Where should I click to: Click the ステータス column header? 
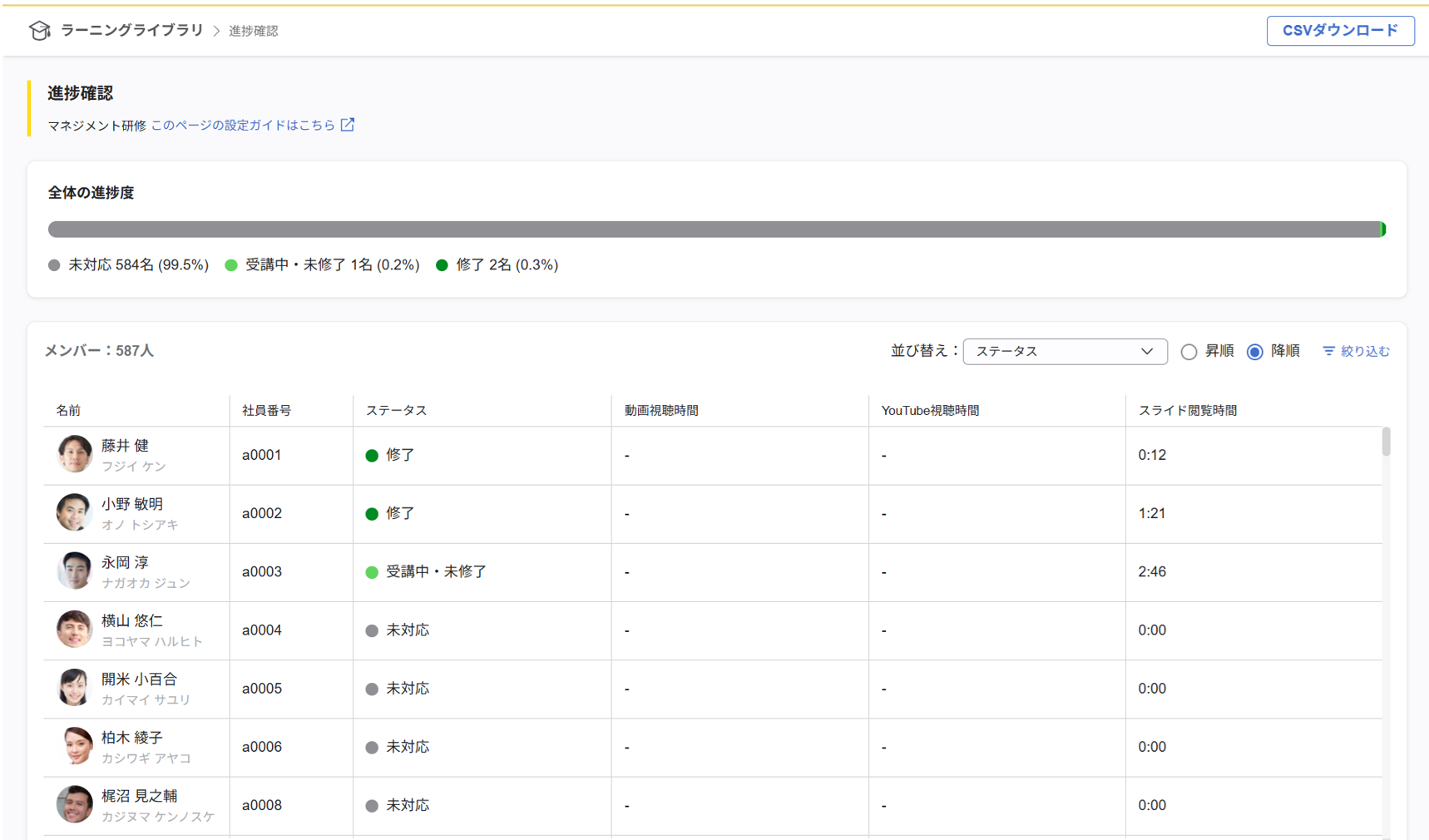point(396,410)
